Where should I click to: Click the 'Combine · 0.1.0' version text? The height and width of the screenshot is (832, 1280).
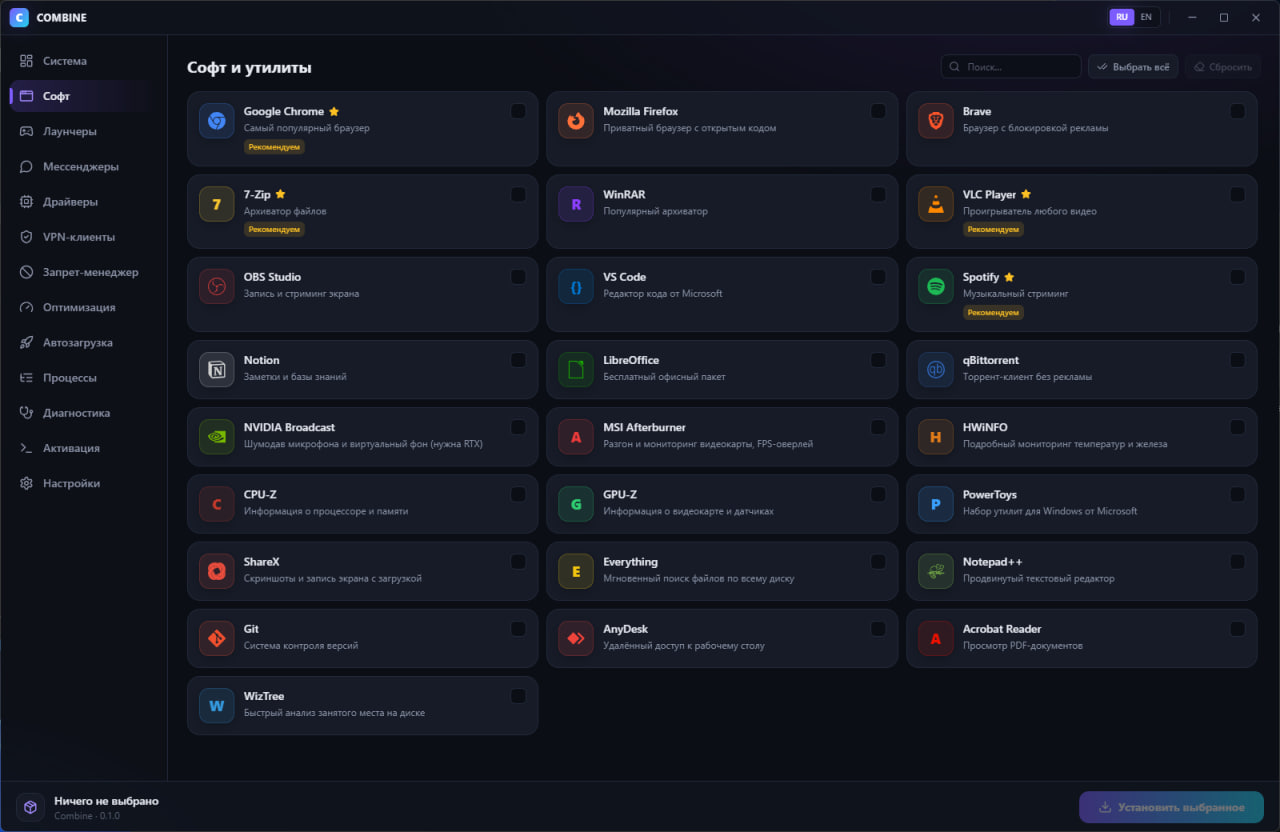click(x=87, y=816)
